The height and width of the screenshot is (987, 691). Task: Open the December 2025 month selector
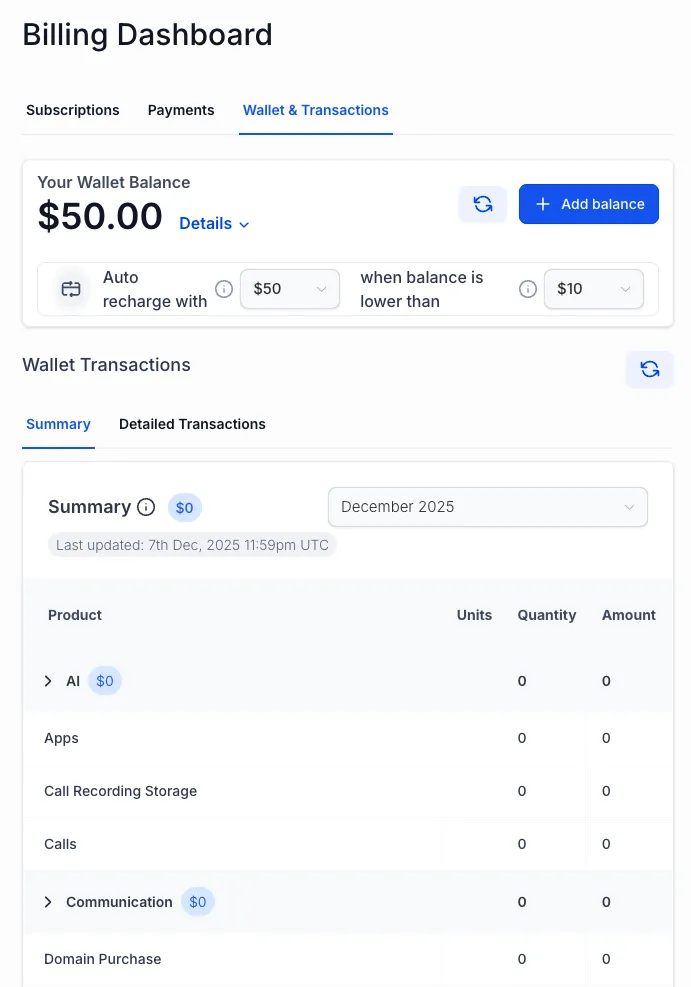(x=488, y=507)
